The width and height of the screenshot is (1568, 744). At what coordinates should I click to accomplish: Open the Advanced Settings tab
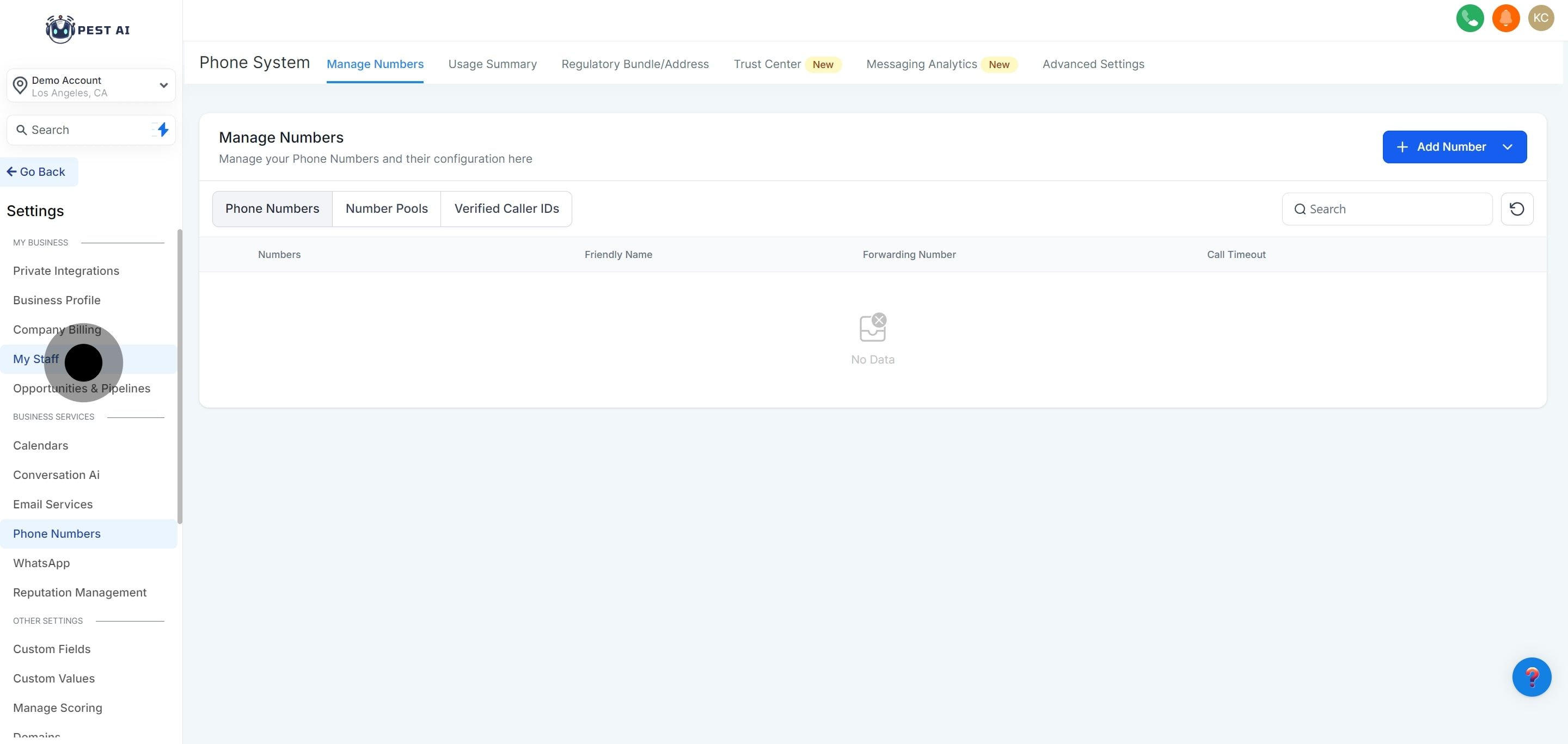point(1093,64)
